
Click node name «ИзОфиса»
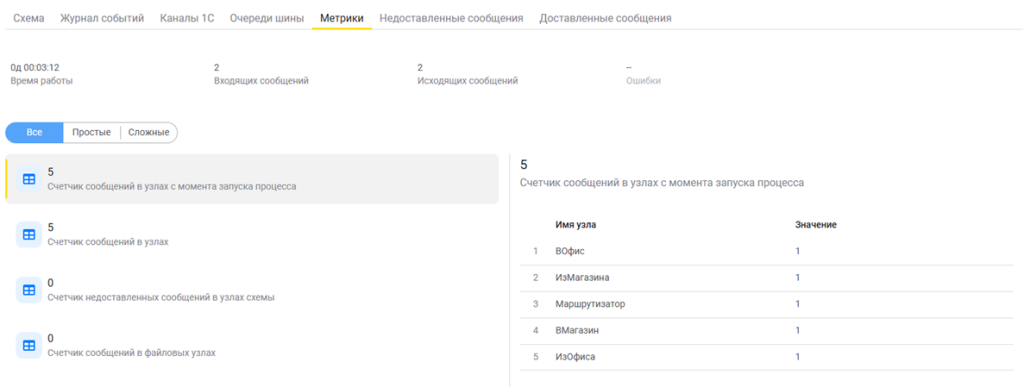[x=575, y=357]
